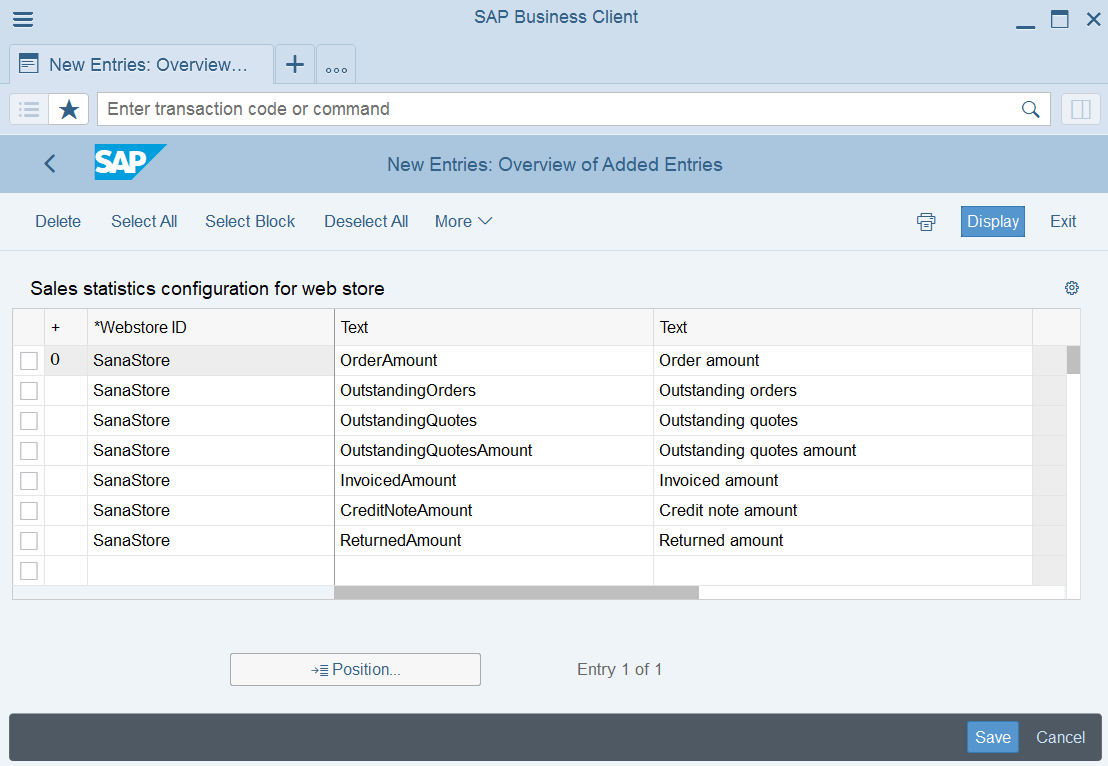Image resolution: width=1108 pixels, height=766 pixels.
Task: Go back using the left arrow
Action: [x=50, y=164]
